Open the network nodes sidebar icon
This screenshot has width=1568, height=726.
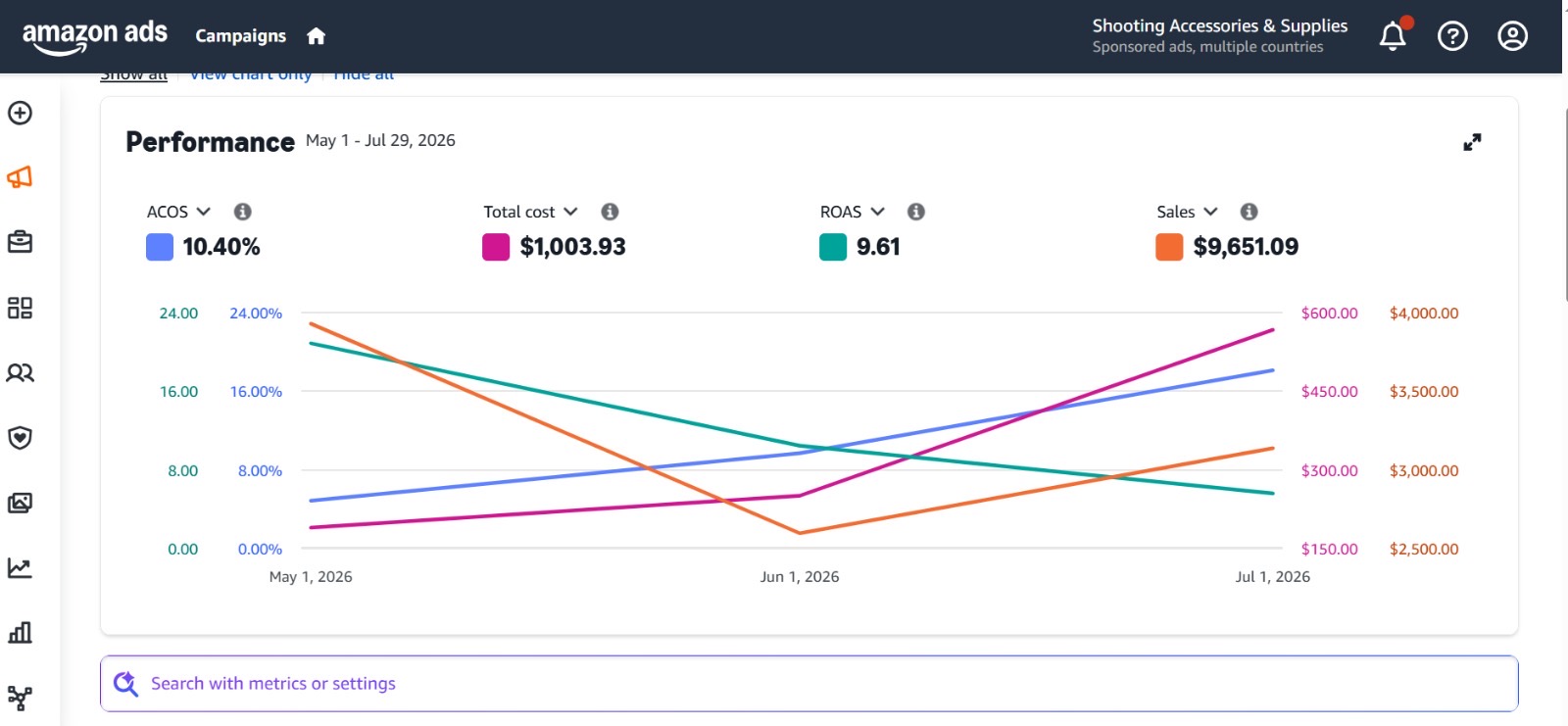pyautogui.click(x=20, y=698)
